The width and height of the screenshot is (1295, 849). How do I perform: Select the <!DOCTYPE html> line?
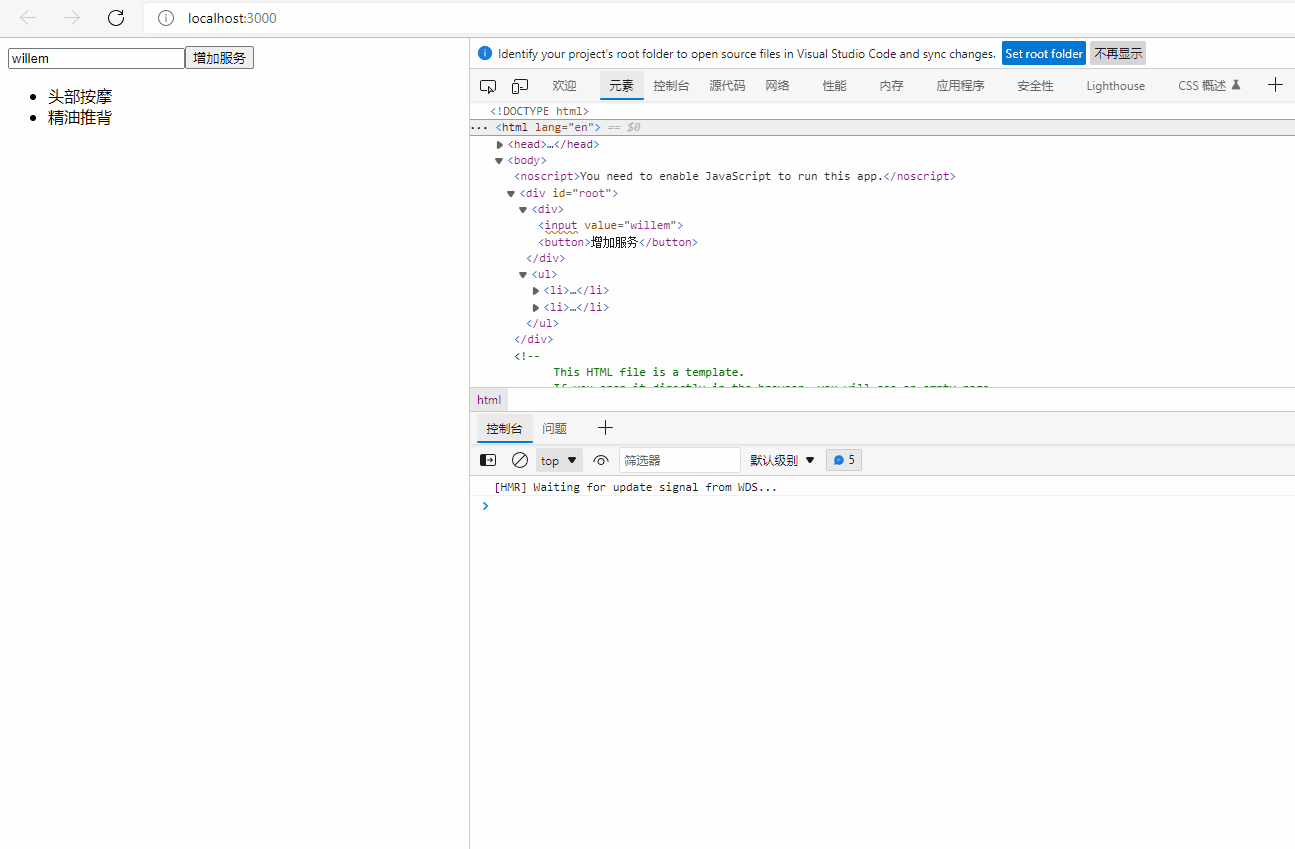pos(540,111)
